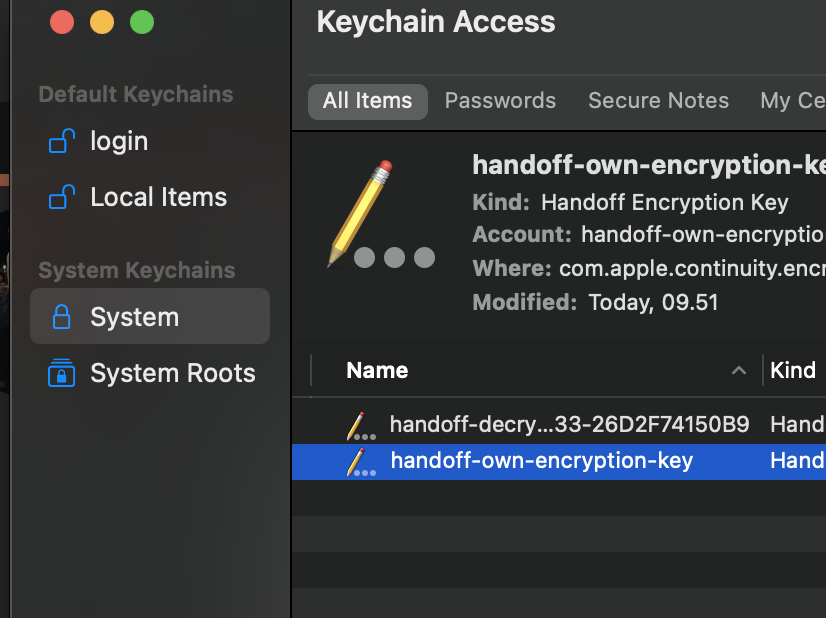Click the locked padlock icon beside System
Viewport: 826px width, 618px height.
point(62,316)
